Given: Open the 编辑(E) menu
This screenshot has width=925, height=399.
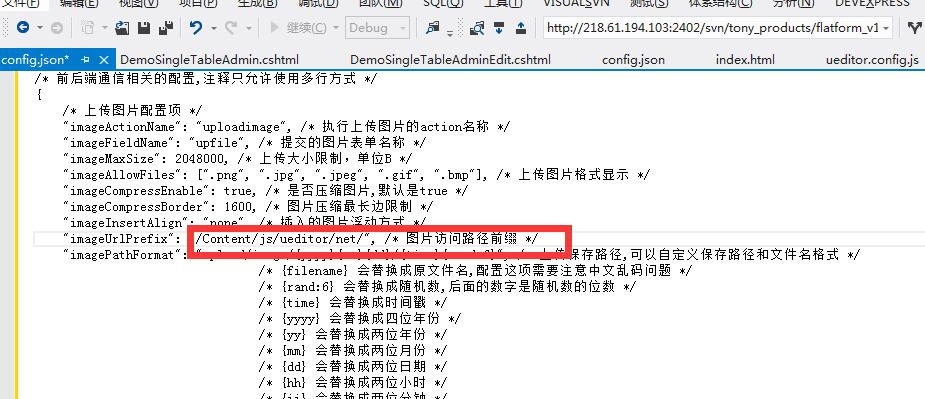Looking at the screenshot, I should (79, 3).
